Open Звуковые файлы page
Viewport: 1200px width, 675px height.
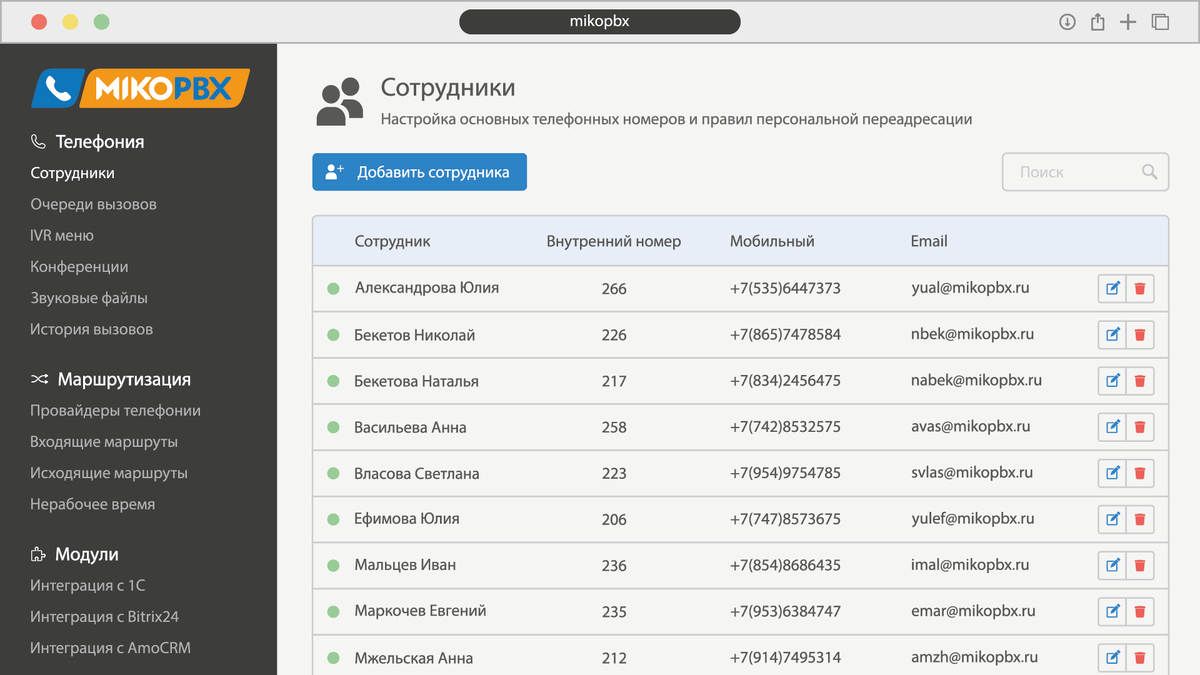[89, 298]
